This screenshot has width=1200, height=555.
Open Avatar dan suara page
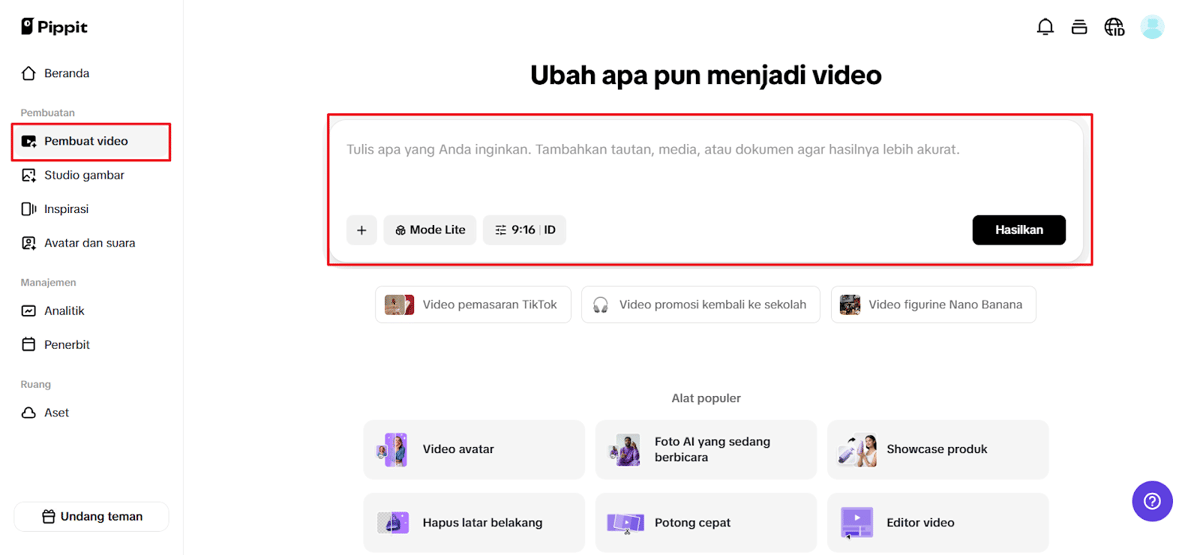point(89,243)
